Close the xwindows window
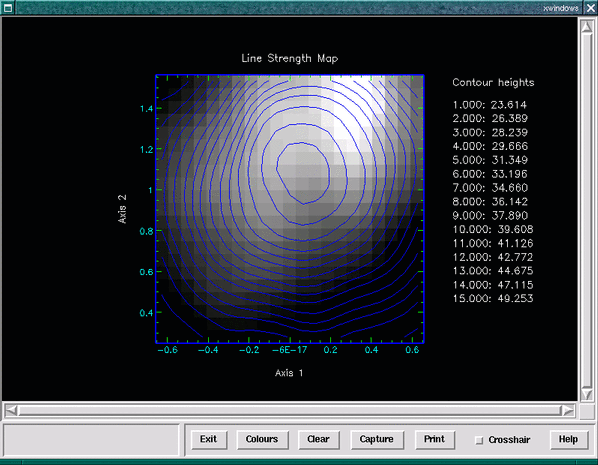Image resolution: width=598 pixels, height=465 pixels. pos(590,7)
